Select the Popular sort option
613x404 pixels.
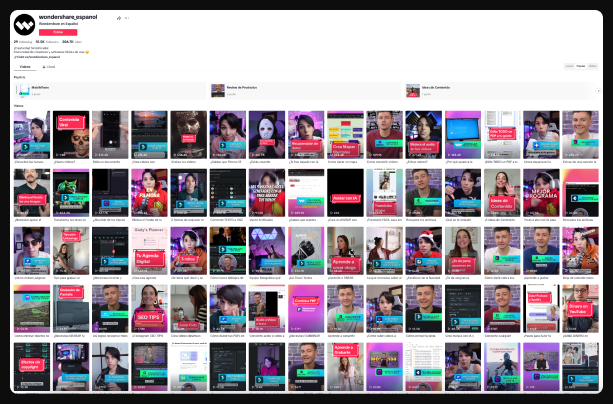point(580,66)
